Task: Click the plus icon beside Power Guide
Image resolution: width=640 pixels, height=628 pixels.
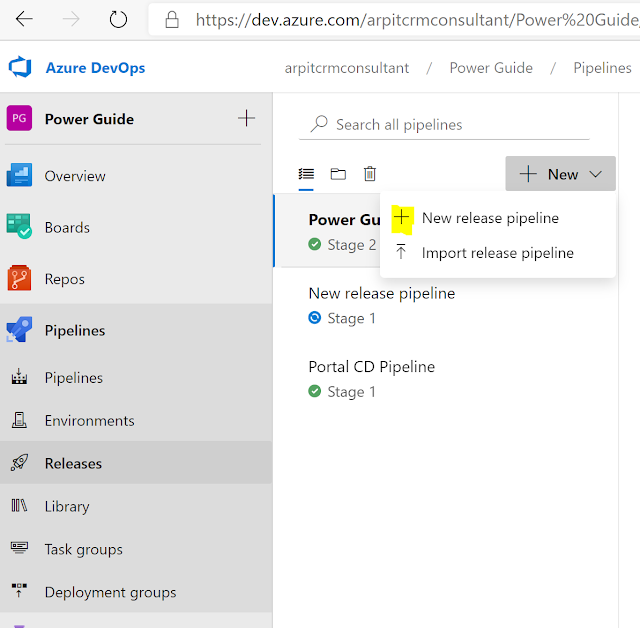Action: [x=247, y=118]
